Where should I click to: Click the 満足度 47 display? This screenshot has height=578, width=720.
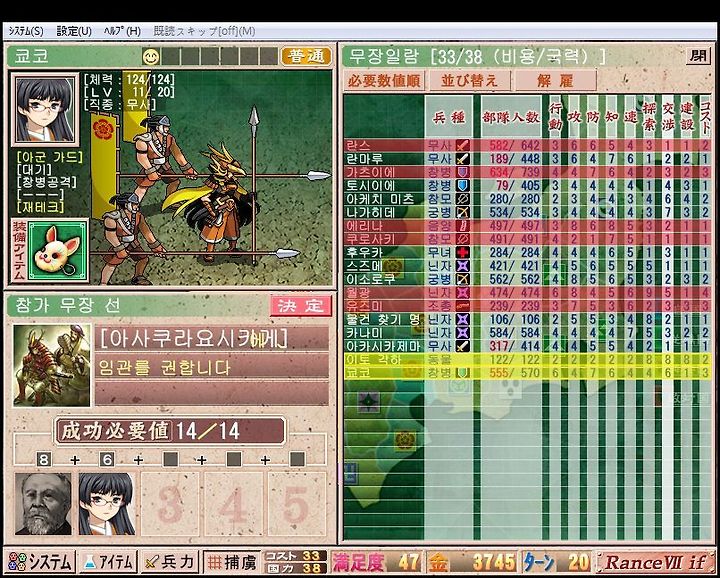point(377,562)
